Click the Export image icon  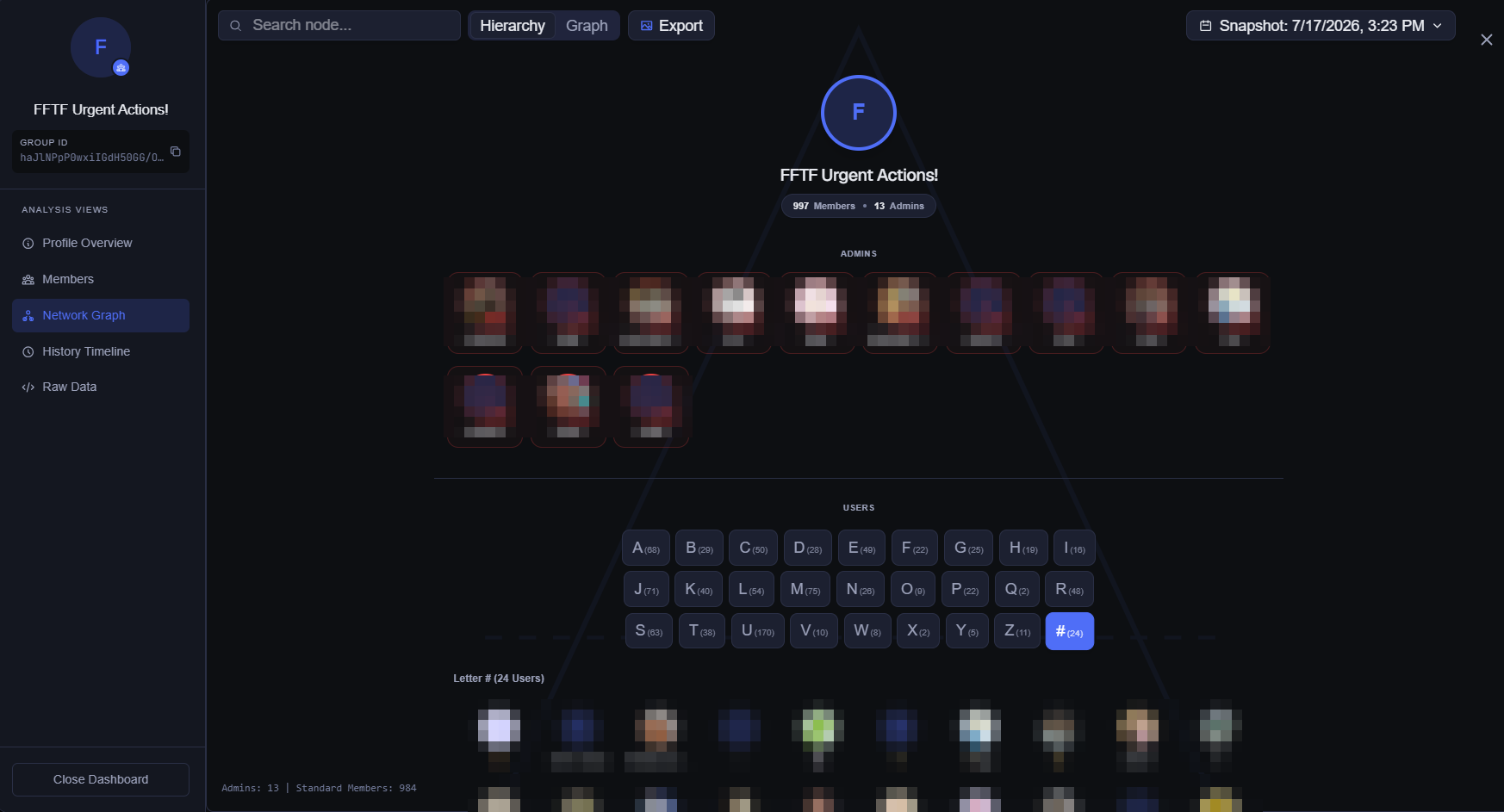click(647, 26)
